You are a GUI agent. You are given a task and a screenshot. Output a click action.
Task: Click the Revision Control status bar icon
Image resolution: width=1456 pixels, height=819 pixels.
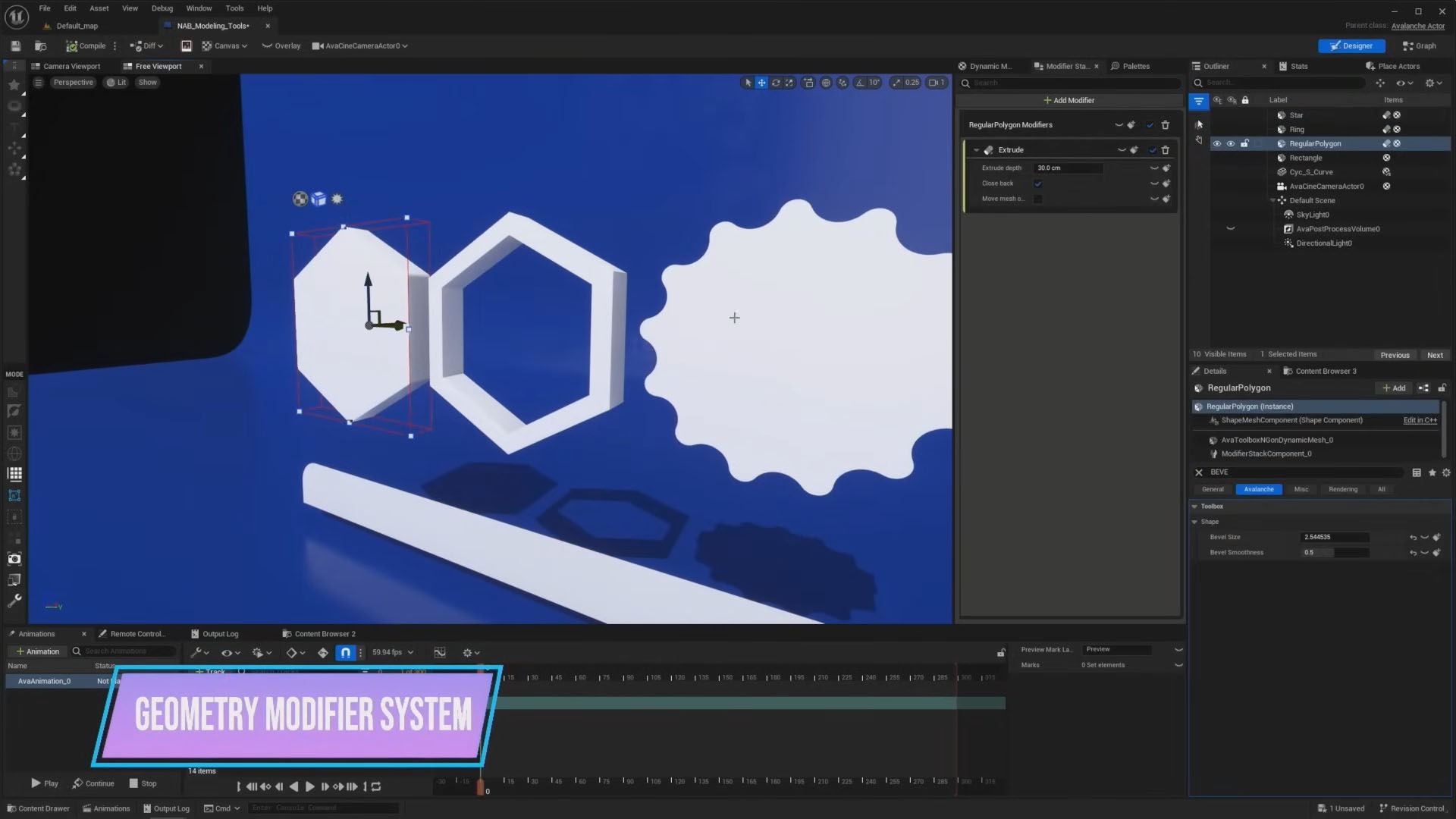tap(1412, 808)
